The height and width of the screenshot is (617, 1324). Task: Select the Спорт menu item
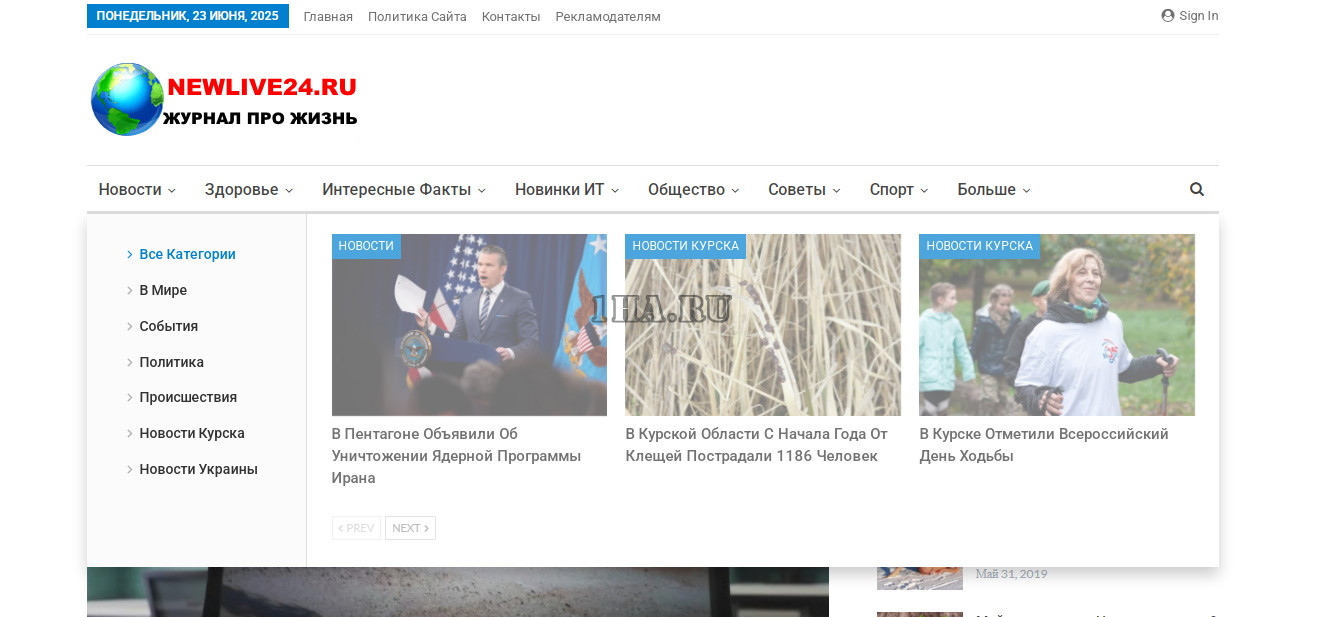pos(898,190)
